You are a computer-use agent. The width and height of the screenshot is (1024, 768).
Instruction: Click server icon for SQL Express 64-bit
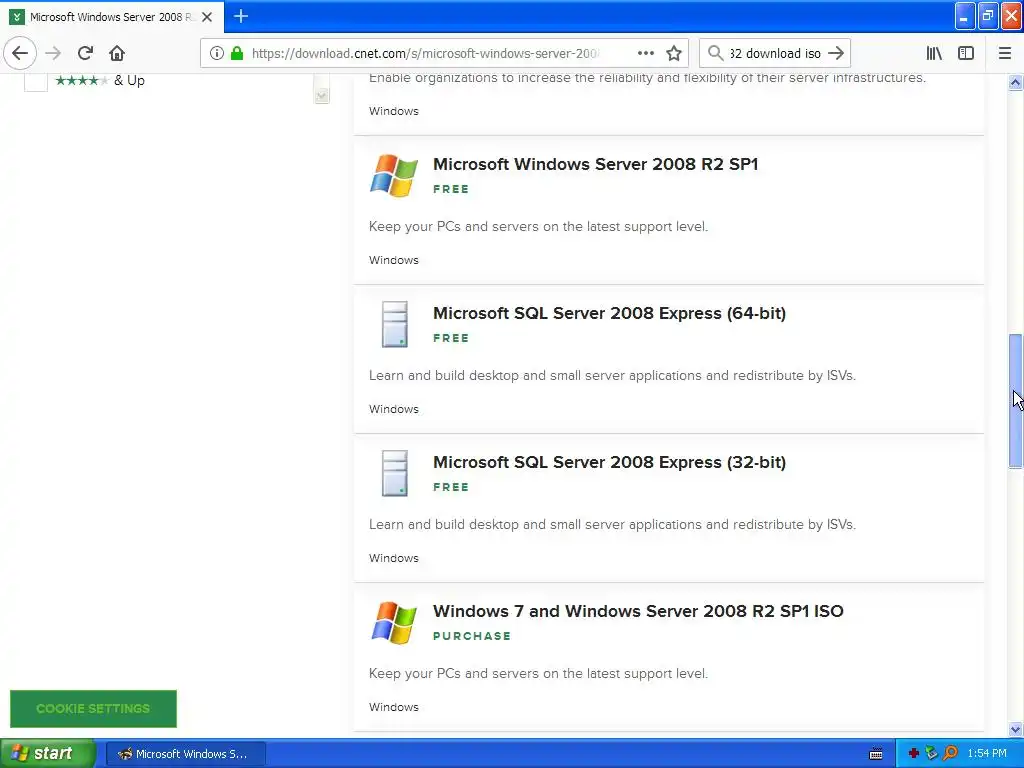pyautogui.click(x=394, y=324)
